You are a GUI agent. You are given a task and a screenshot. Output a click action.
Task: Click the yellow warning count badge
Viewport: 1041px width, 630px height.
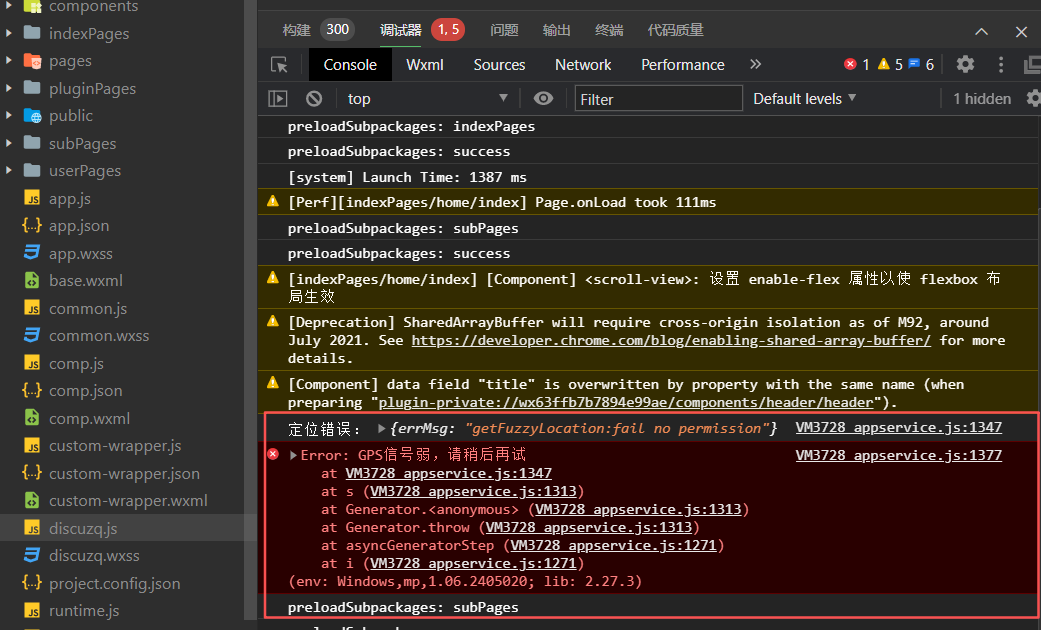[x=890, y=64]
